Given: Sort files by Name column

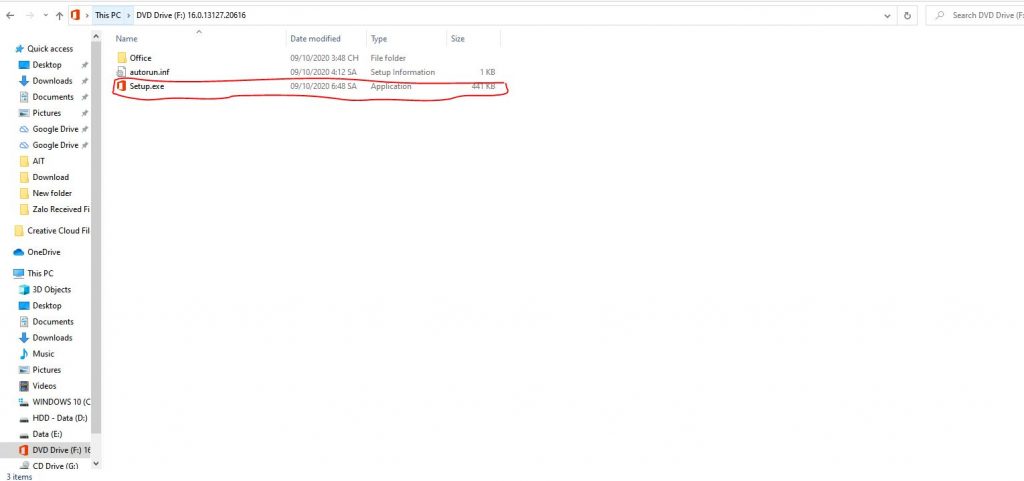Looking at the screenshot, I should (127, 39).
